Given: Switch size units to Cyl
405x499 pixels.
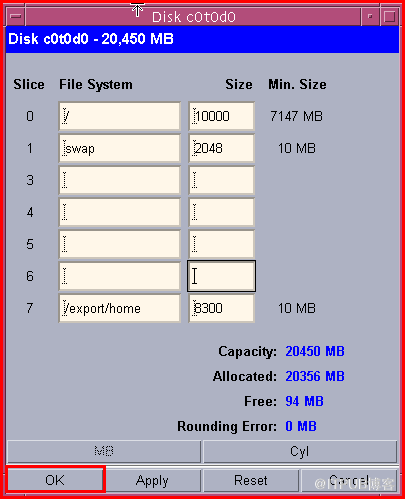Looking at the screenshot, I should [300, 451].
